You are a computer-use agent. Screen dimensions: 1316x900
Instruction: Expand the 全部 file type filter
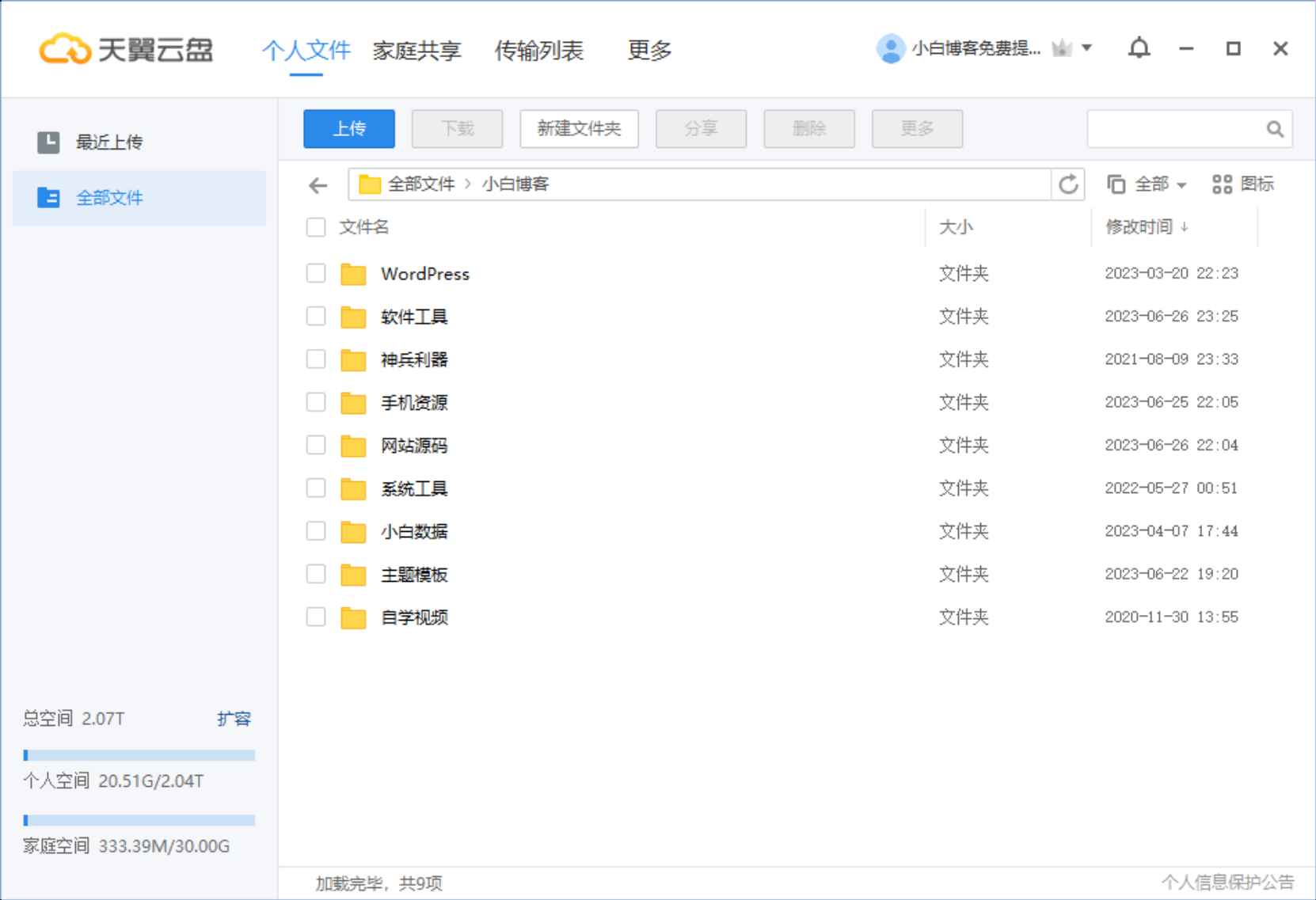(1147, 184)
